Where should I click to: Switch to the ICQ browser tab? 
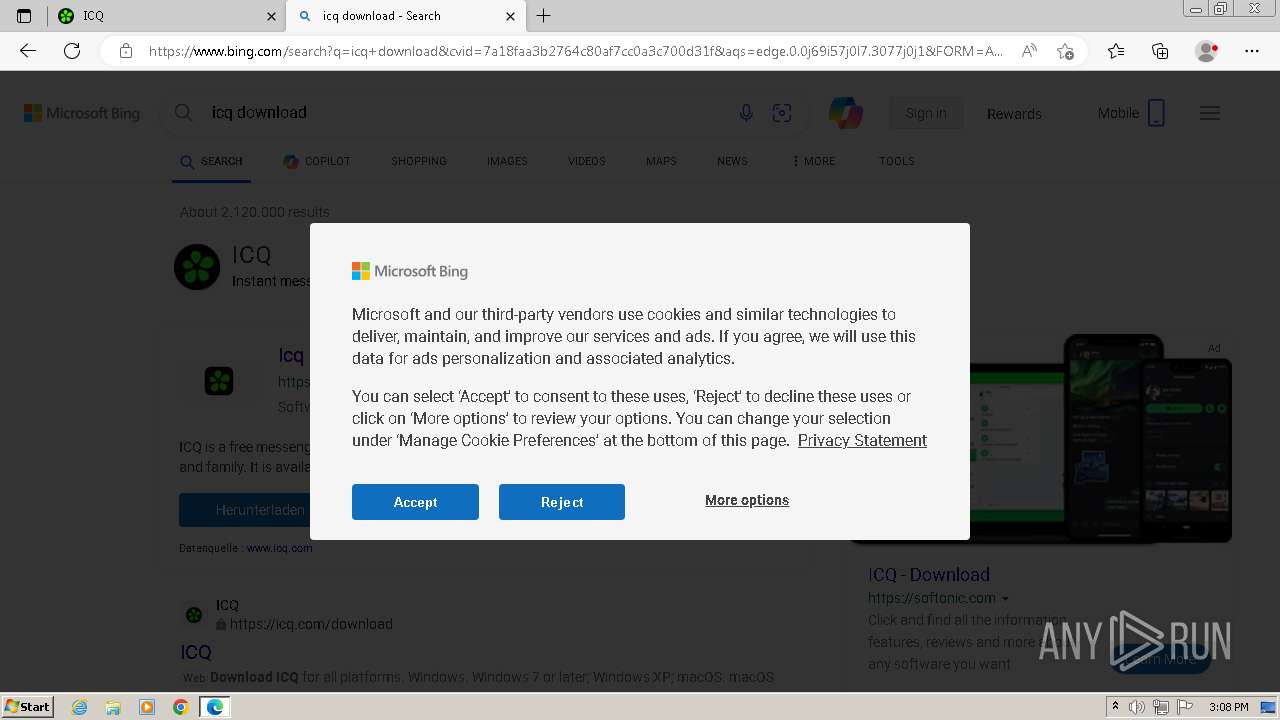tap(167, 16)
